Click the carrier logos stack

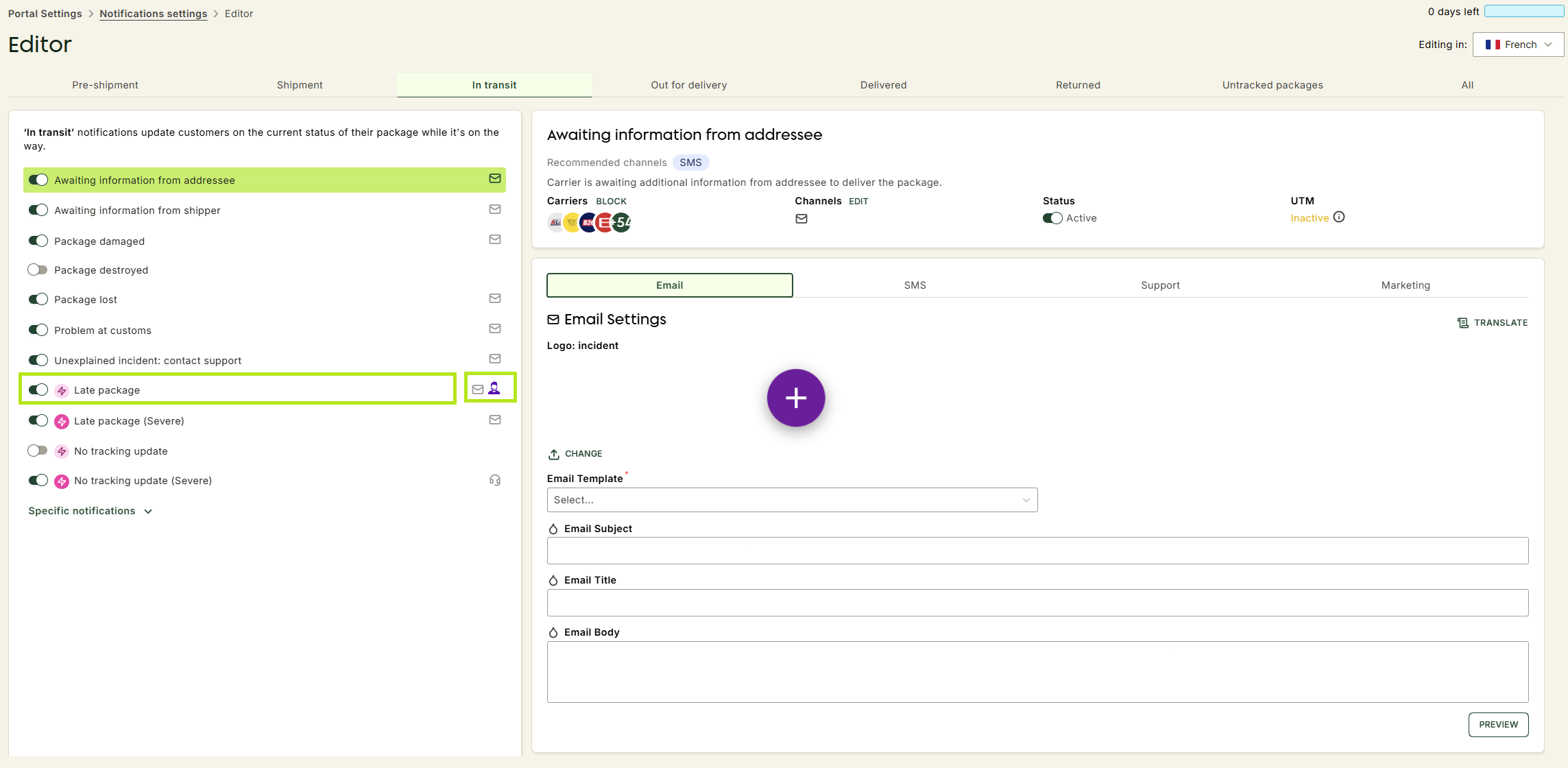(589, 222)
